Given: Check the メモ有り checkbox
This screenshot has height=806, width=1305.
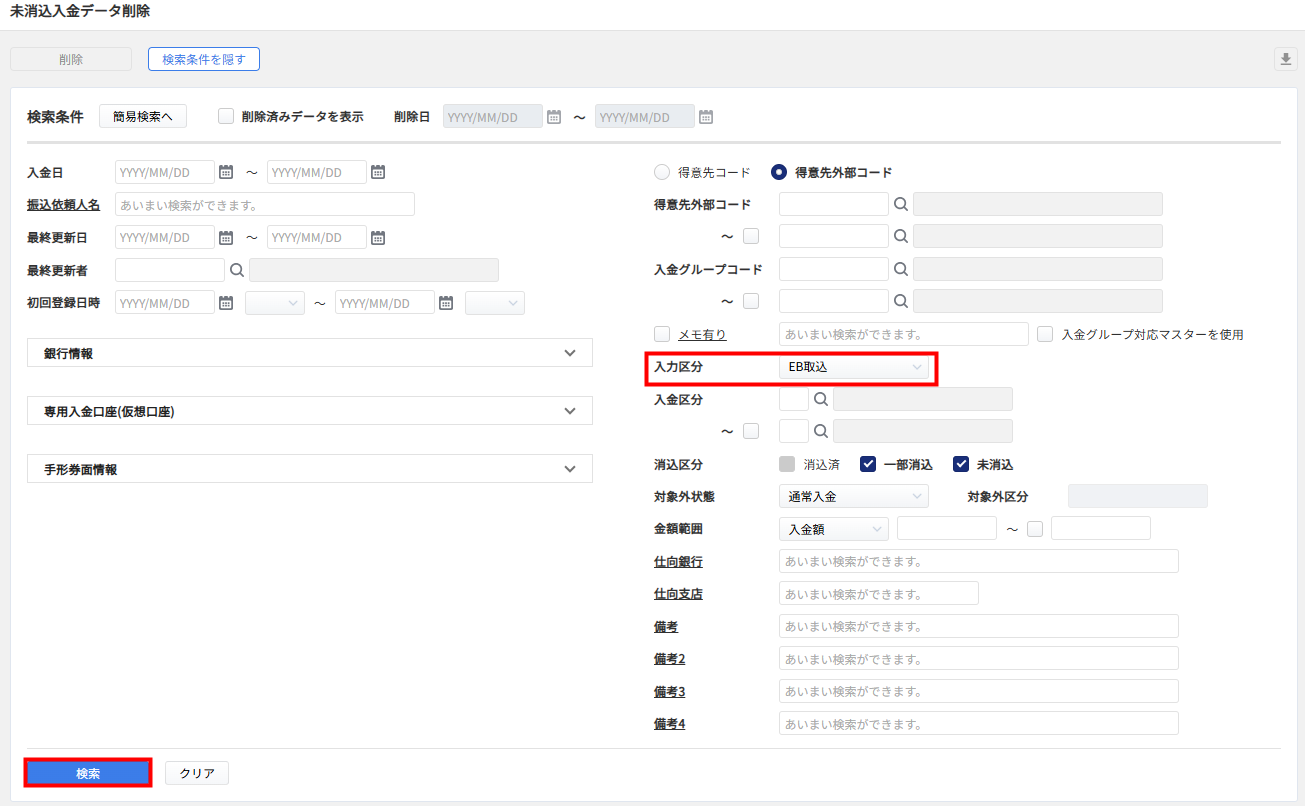Looking at the screenshot, I should pyautogui.click(x=662, y=334).
